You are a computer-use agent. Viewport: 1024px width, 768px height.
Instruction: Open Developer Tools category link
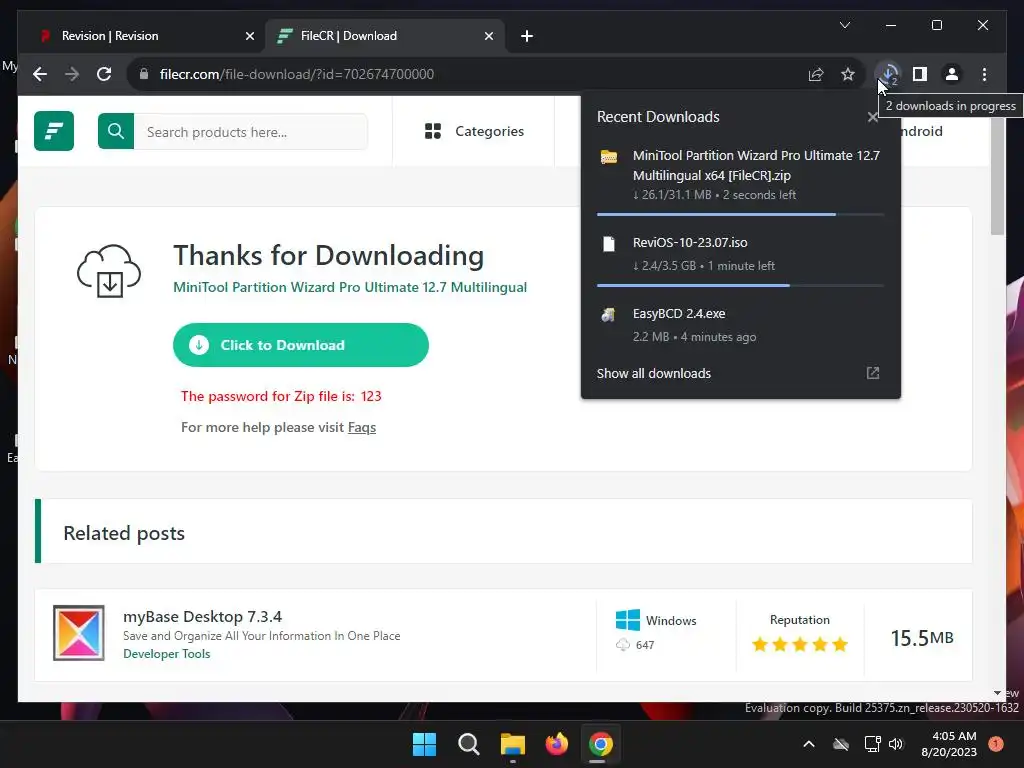[x=167, y=654]
